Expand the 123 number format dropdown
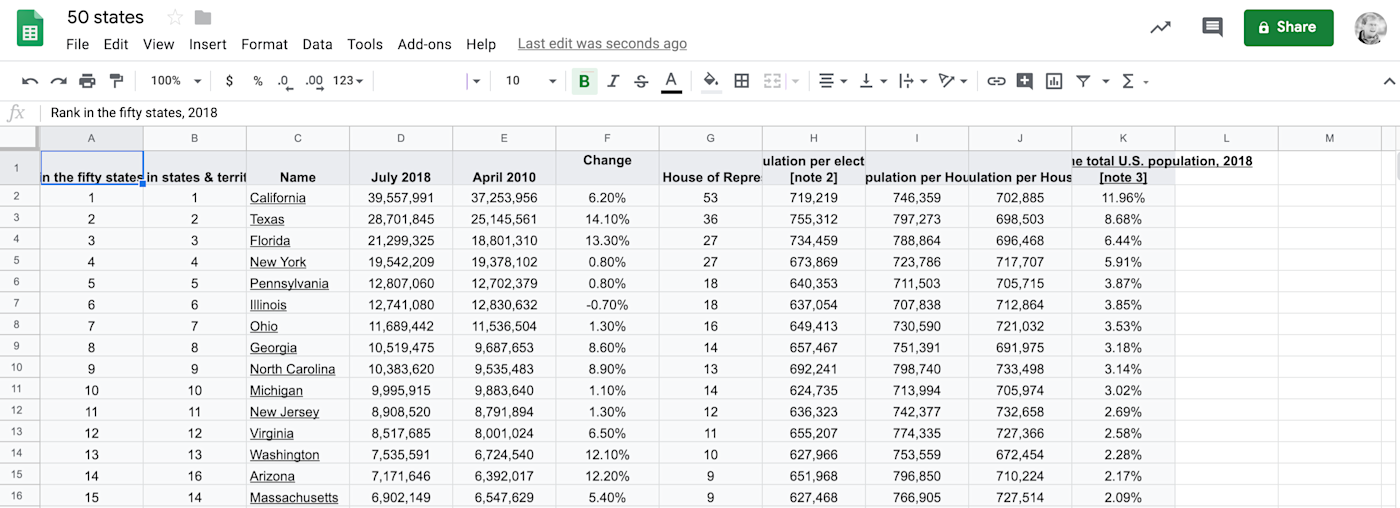Screen dimensions: 1400x508 point(348,81)
